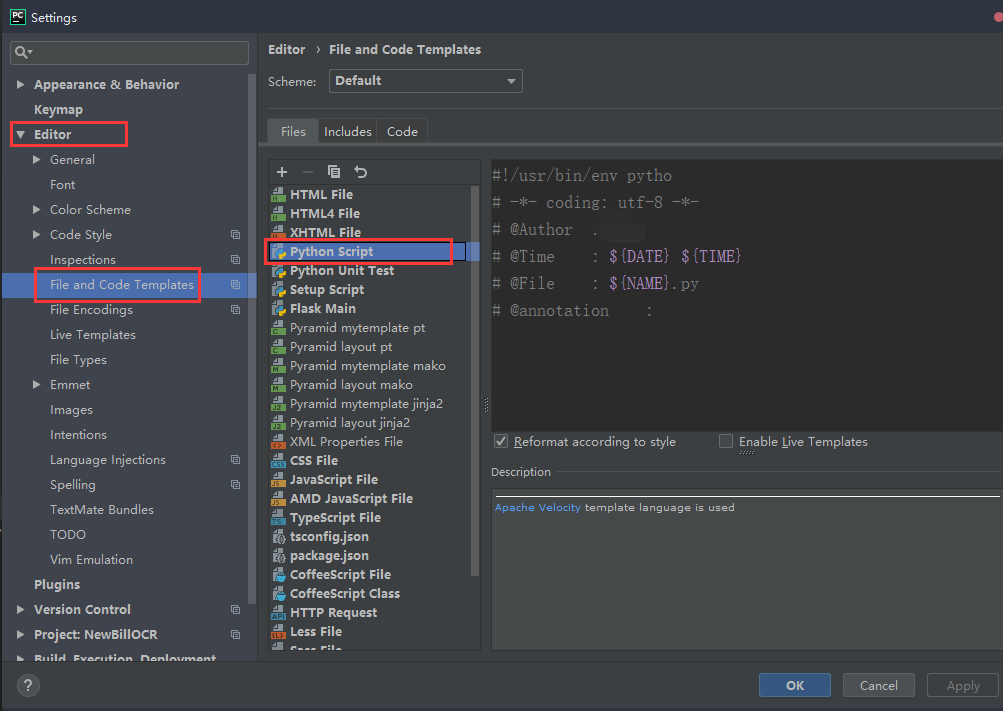Expand the Version Control section
1003x711 pixels.
(20, 609)
